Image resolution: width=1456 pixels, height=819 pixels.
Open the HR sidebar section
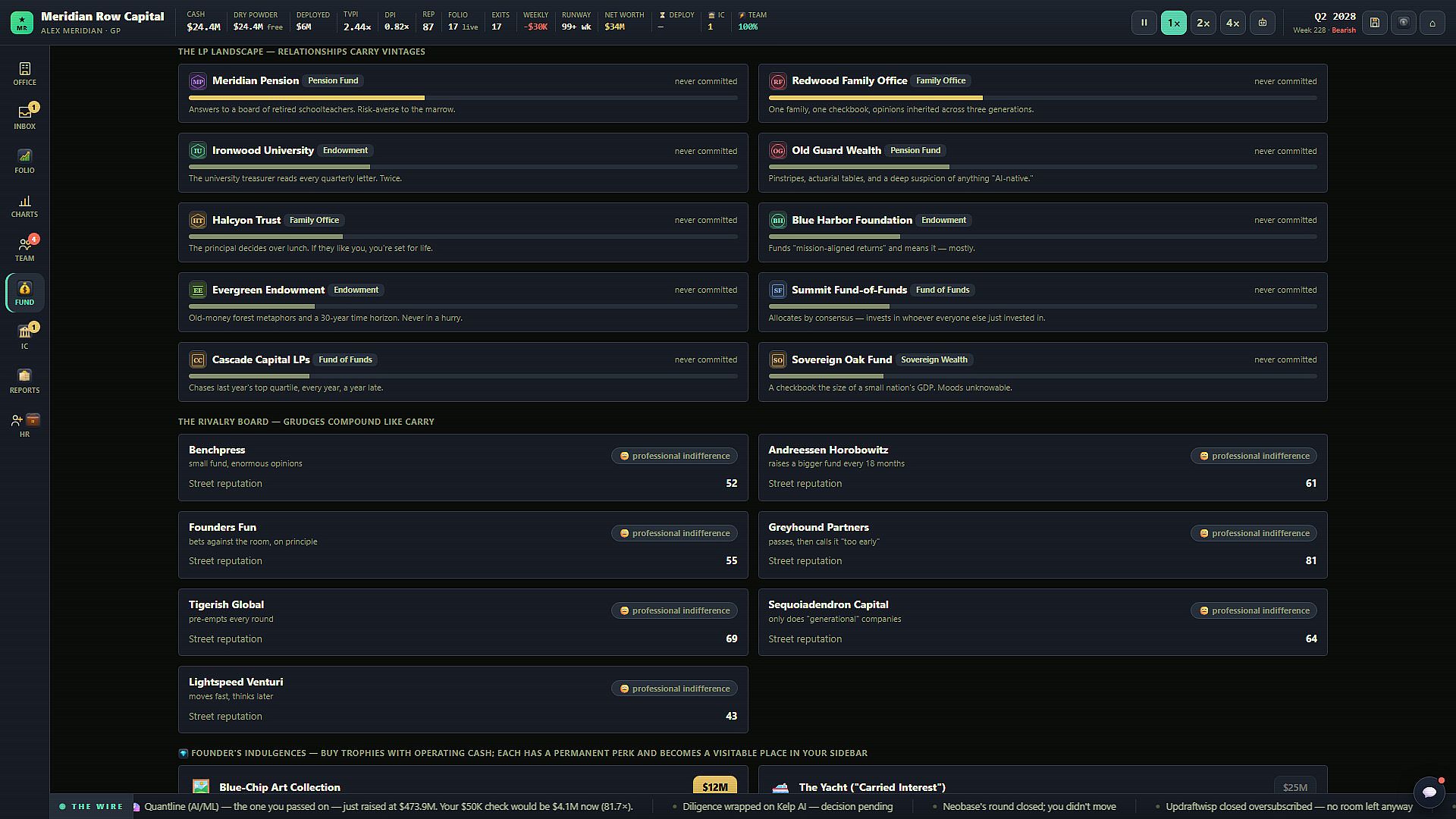[24, 425]
